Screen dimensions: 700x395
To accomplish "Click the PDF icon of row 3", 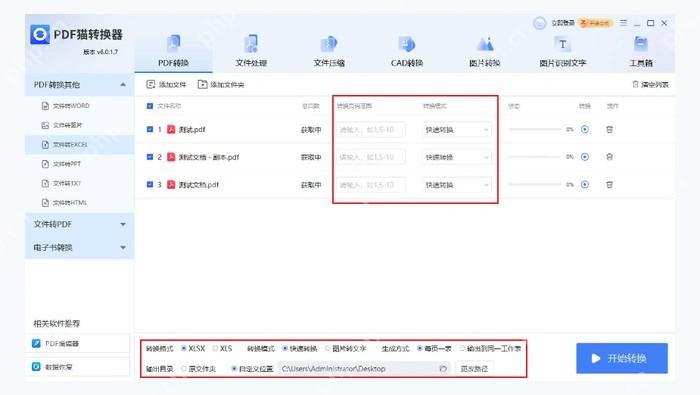I will (x=171, y=185).
